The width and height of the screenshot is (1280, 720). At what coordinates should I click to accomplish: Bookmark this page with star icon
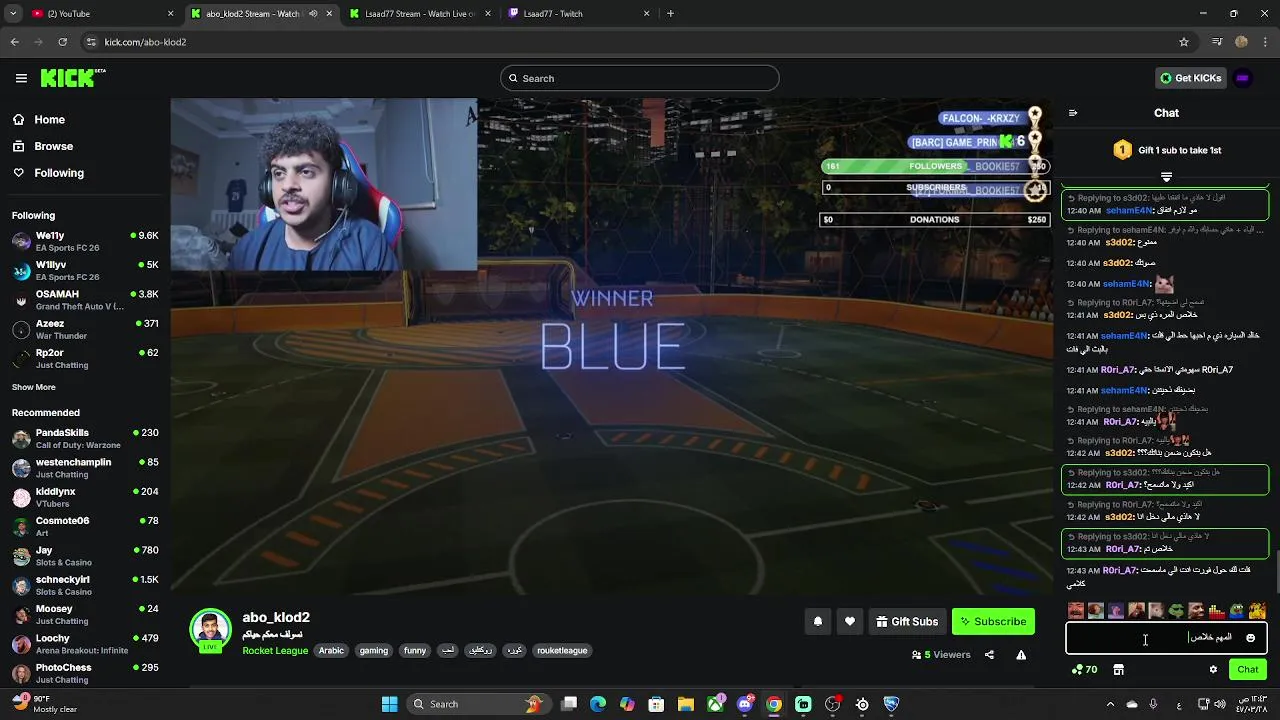[1184, 42]
